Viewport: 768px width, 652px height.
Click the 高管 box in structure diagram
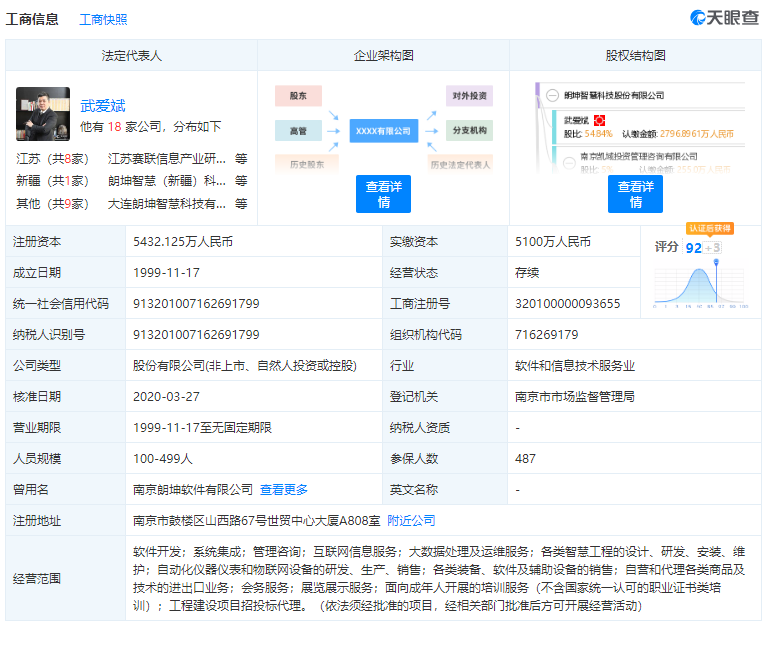[x=298, y=130]
